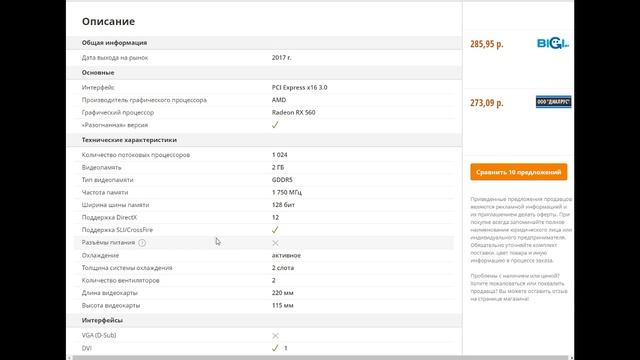The image size is (640, 360).
Task: Click the 1 750 МГц memory frequency value
Action: click(x=287, y=192)
